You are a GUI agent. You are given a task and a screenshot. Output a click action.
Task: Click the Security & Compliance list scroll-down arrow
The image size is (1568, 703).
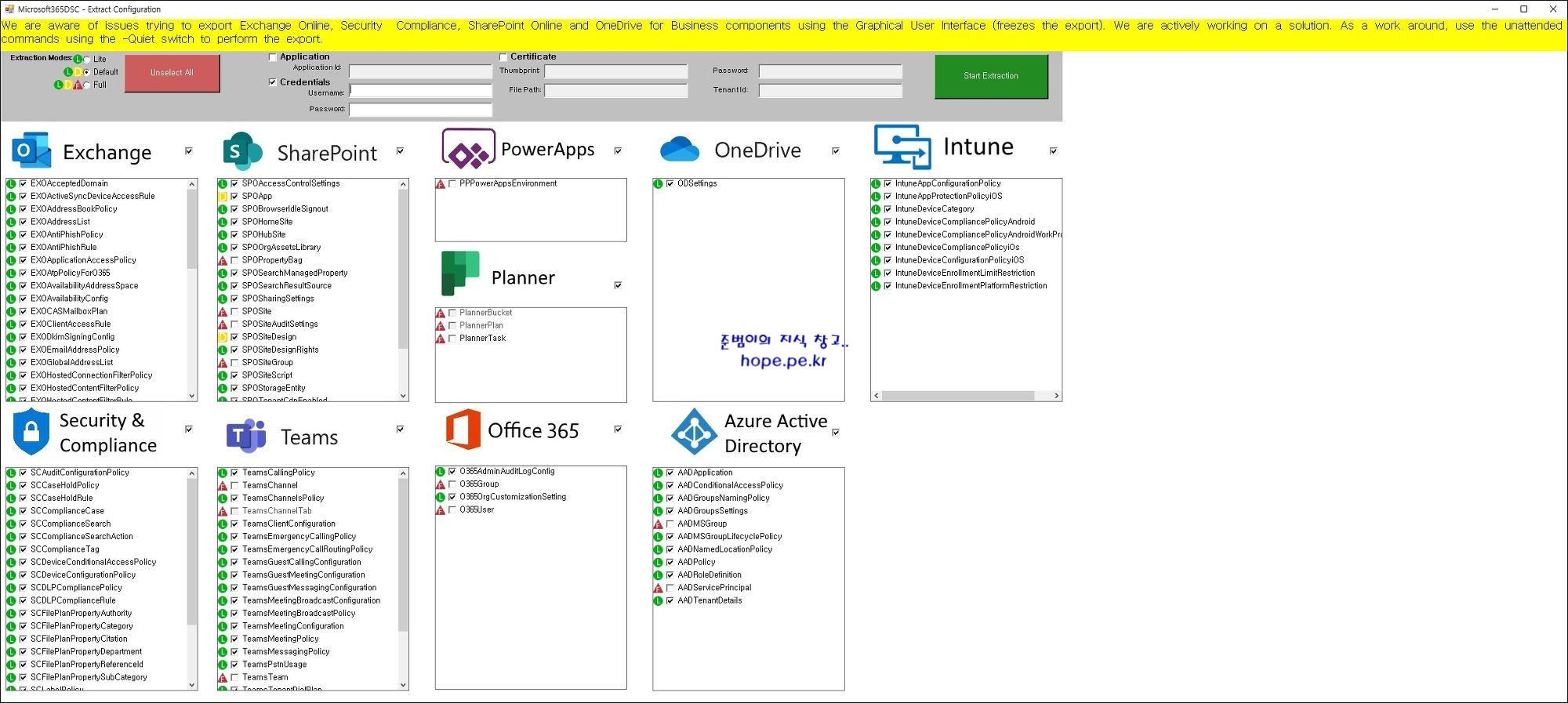(x=192, y=685)
